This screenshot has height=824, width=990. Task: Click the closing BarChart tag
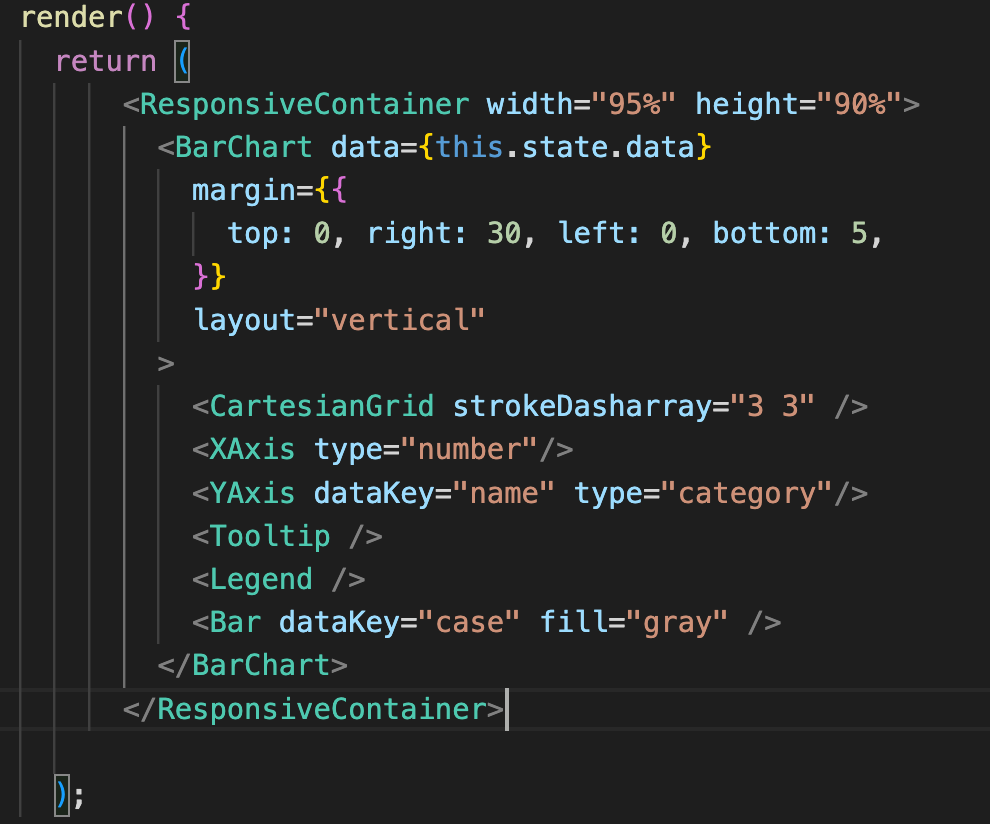point(253,666)
